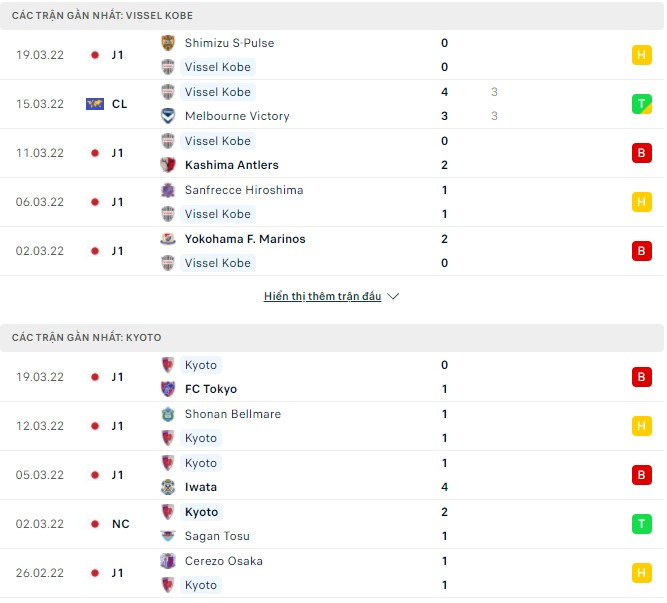Click yellow H badge for Shimizu S-Pulse match

641,55
